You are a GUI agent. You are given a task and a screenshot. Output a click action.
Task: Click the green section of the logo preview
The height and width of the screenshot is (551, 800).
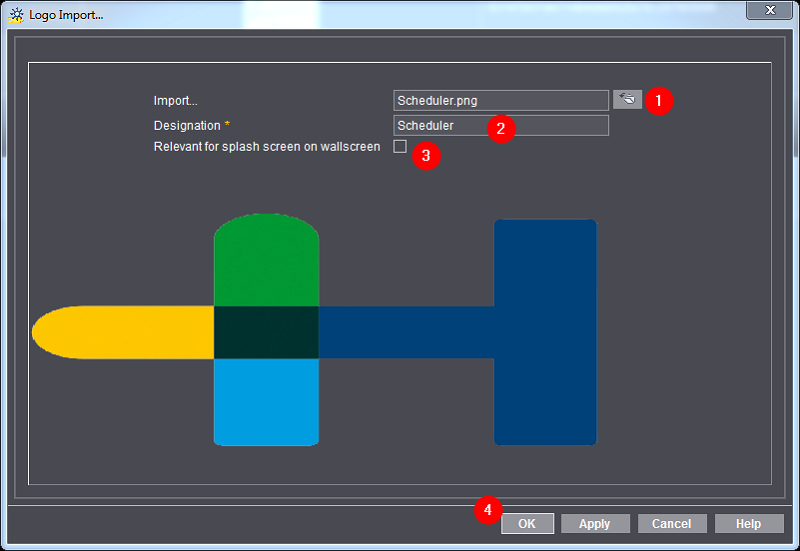266,260
